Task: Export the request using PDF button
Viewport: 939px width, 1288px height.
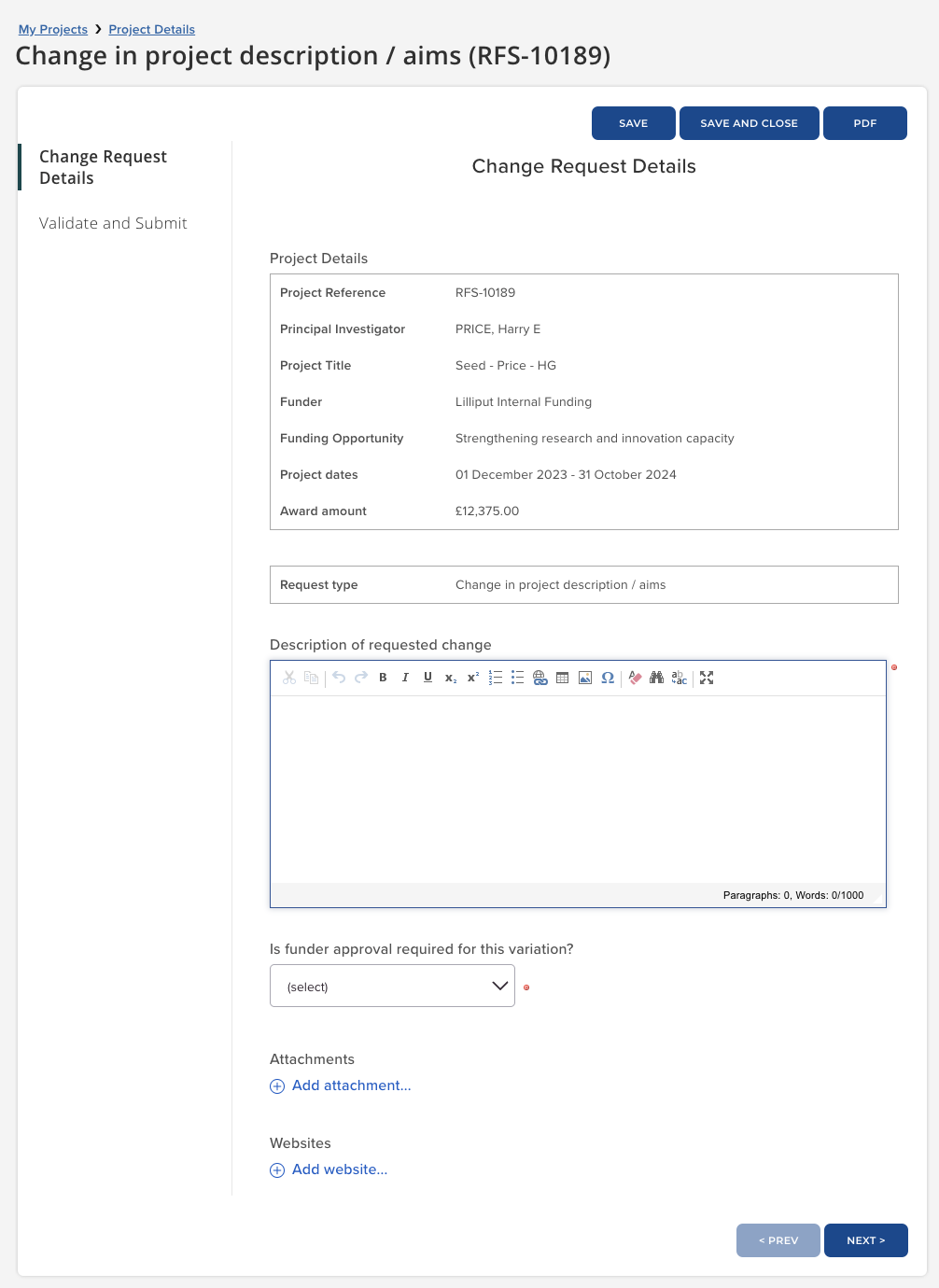Action: click(x=864, y=123)
